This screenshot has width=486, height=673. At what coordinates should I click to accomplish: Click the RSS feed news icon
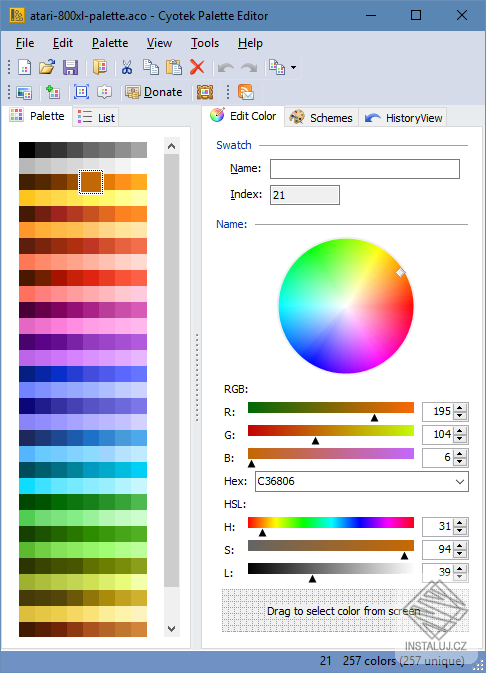click(246, 92)
